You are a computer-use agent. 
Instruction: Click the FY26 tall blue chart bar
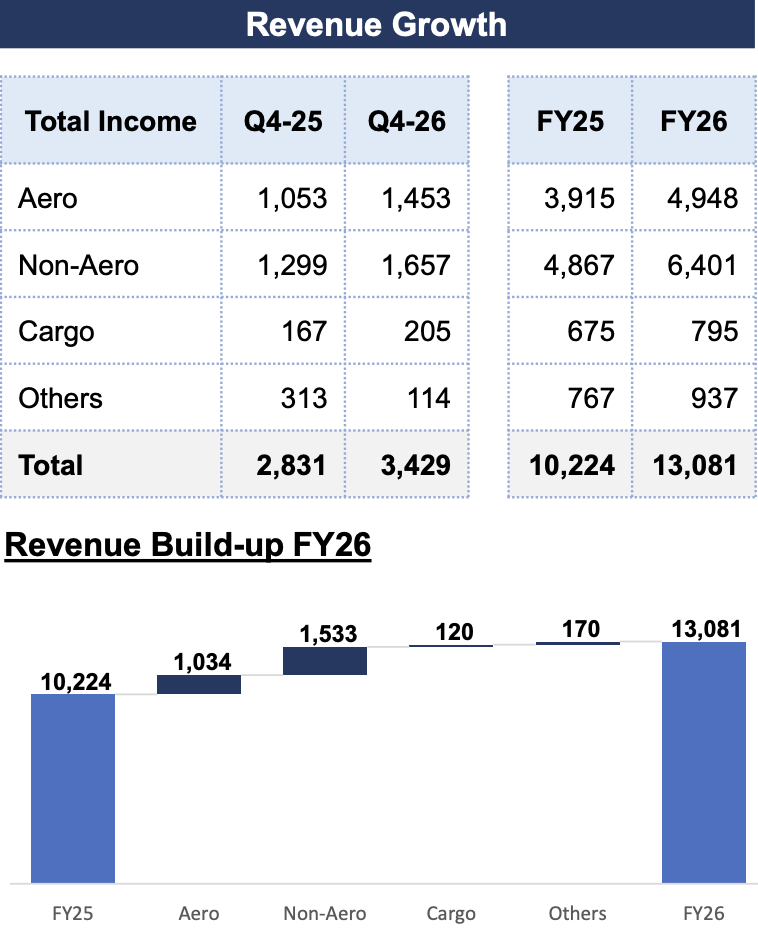click(x=704, y=762)
